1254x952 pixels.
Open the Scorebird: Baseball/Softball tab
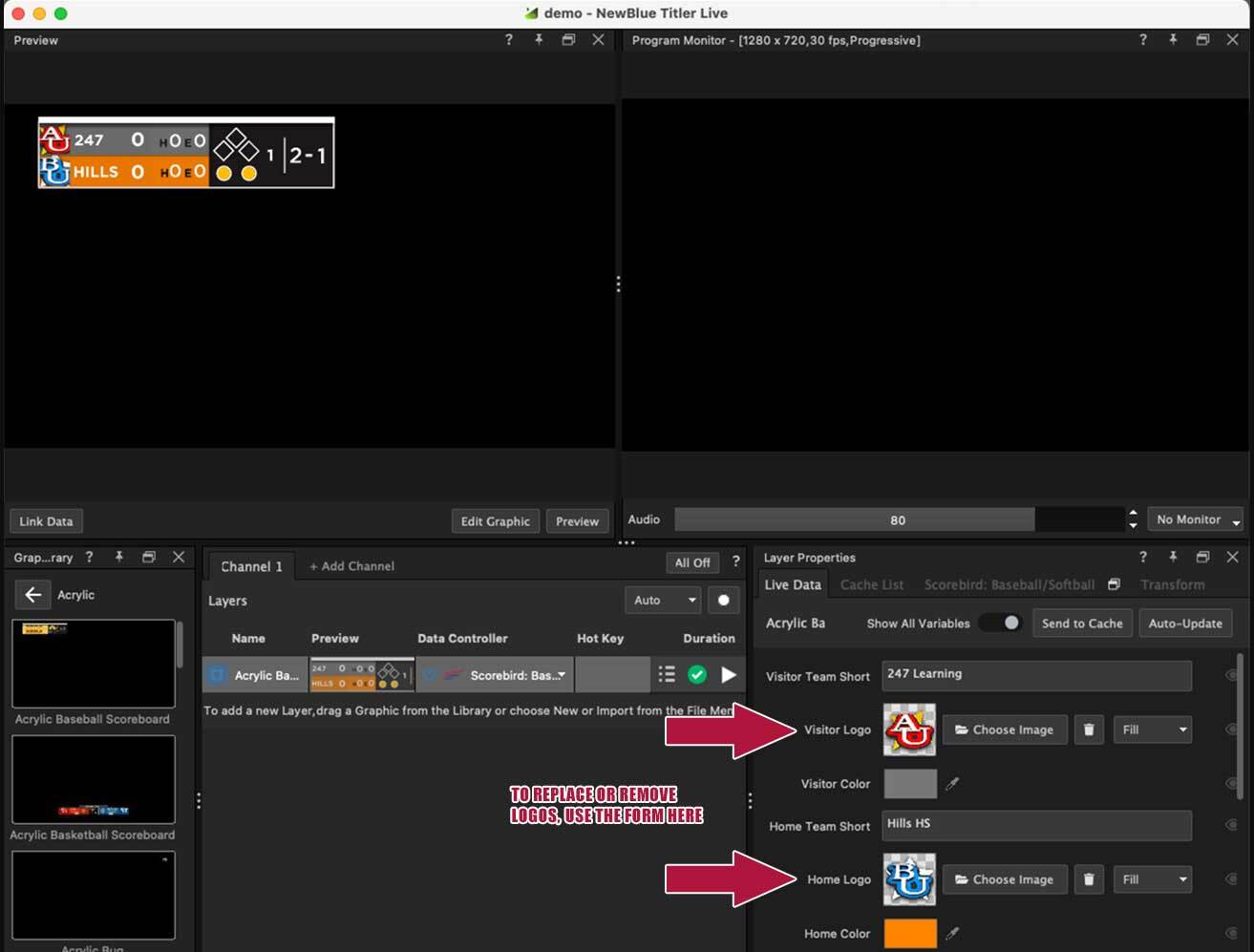(1010, 584)
